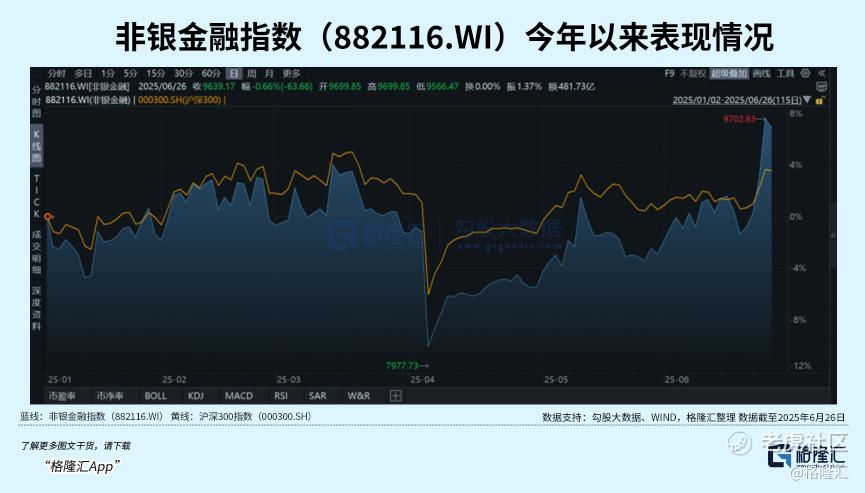The width and height of the screenshot is (865, 493).
Task: Toggle the 不复权 price adjustment option
Action: tap(692, 73)
